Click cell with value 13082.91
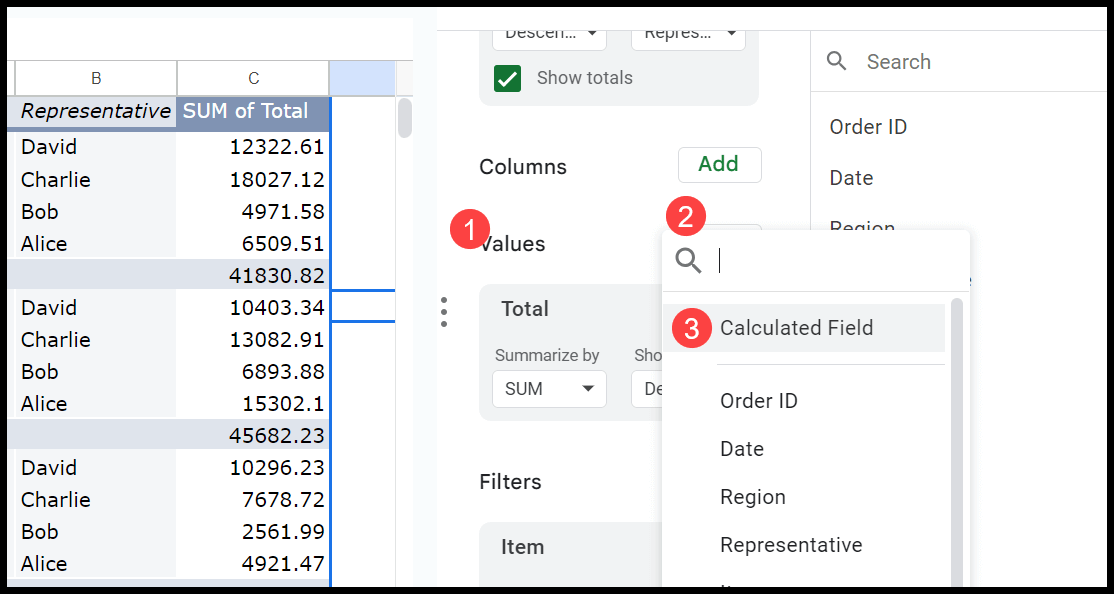This screenshot has width=1114, height=594. [x=254, y=340]
